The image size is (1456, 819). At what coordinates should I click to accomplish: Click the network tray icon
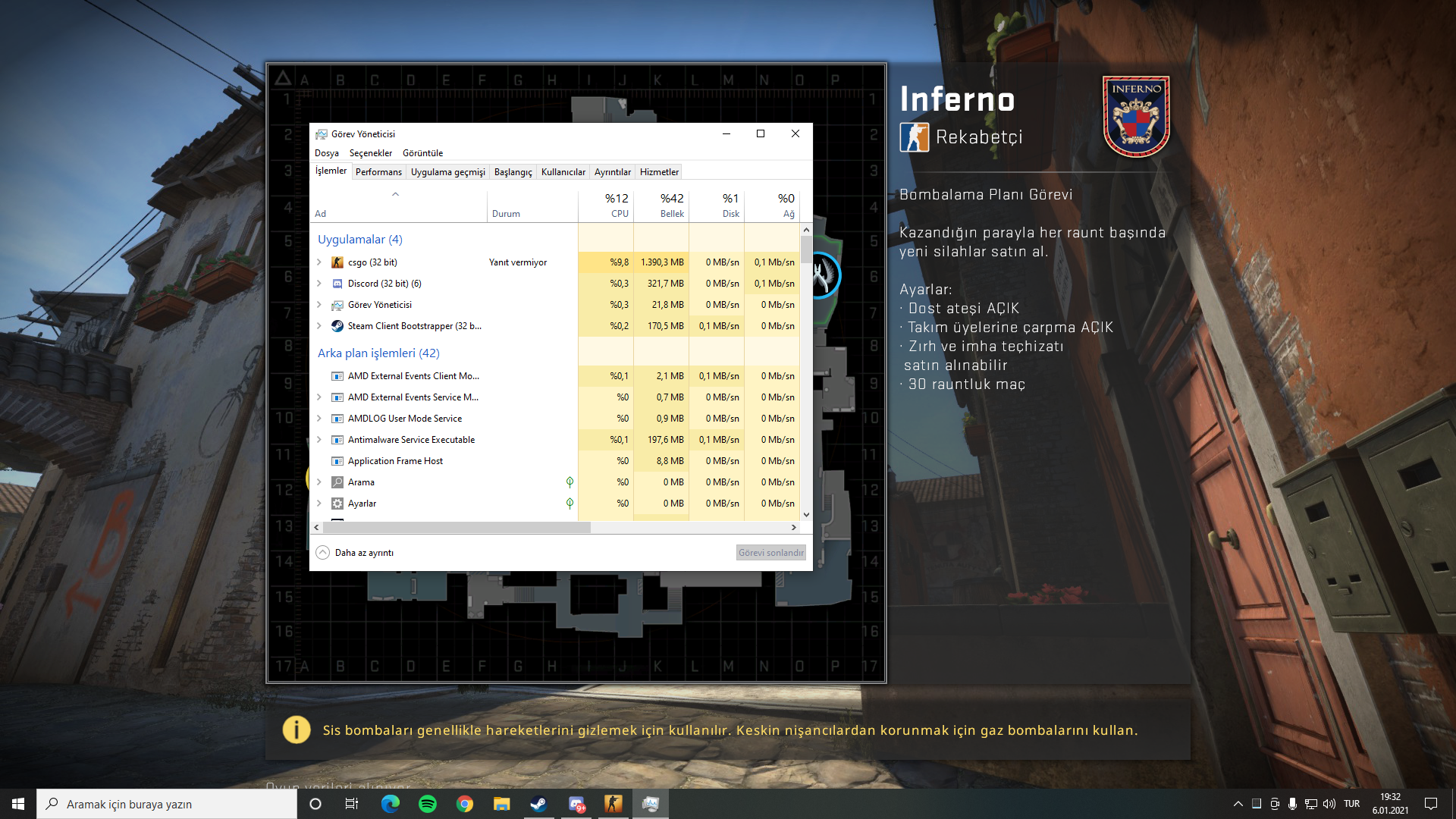[1311, 804]
